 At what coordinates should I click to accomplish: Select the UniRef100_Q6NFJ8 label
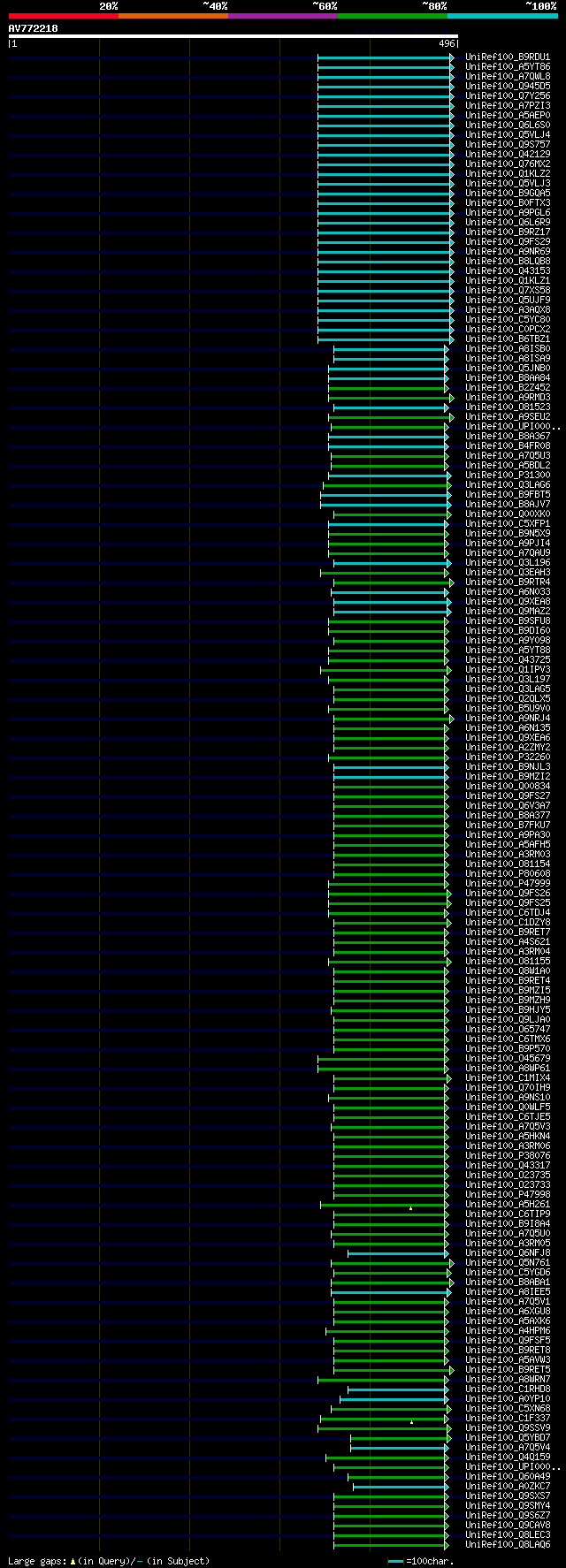(x=508, y=1253)
